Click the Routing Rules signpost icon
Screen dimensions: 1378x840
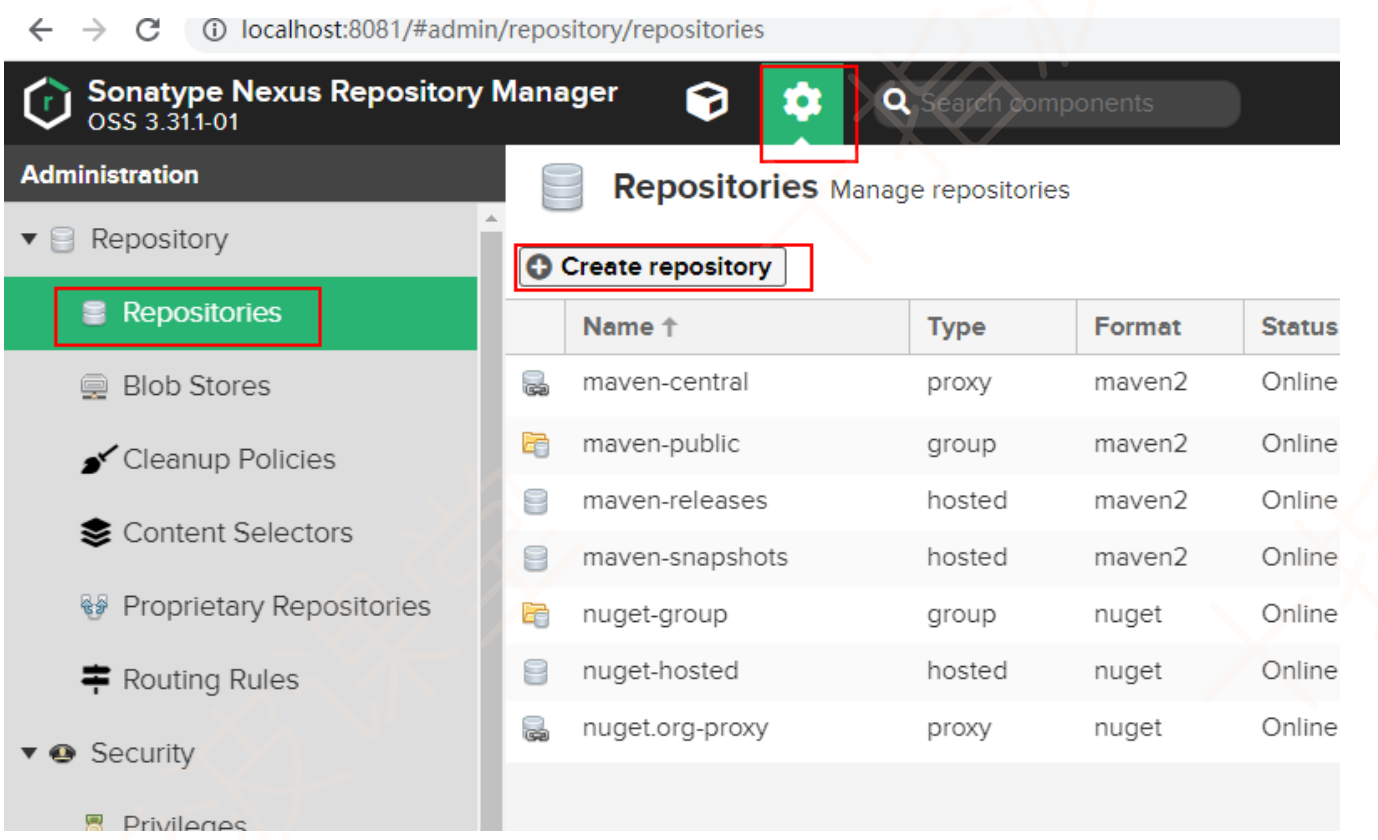[95, 680]
